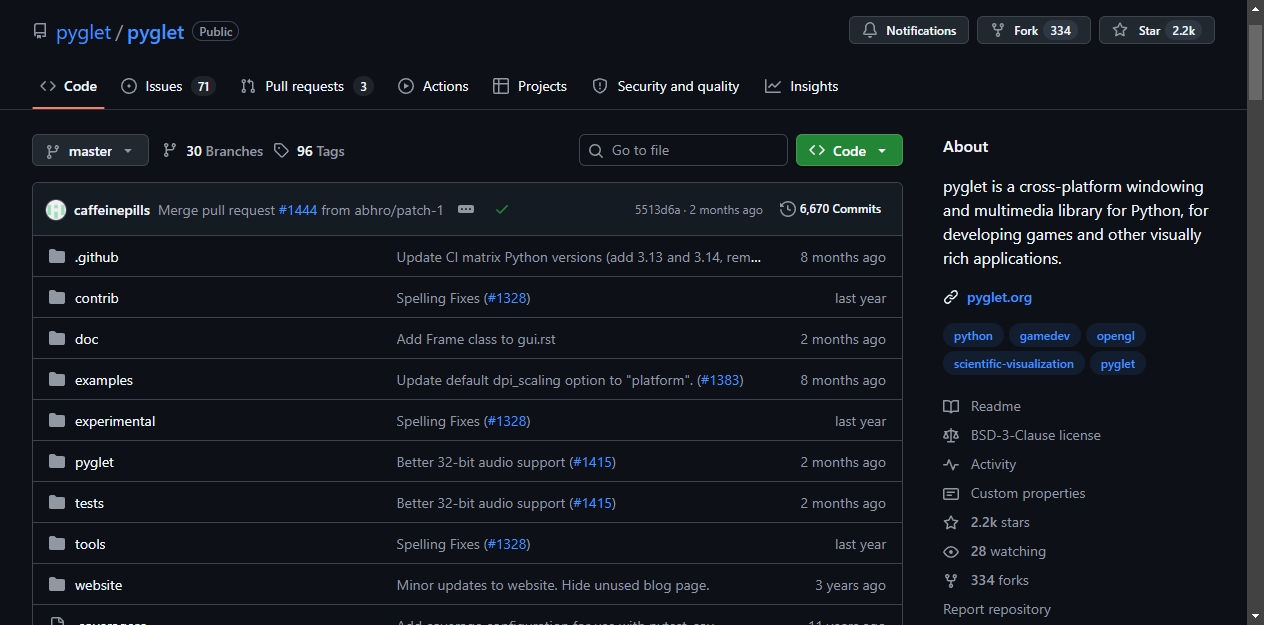Viewport: 1264px width, 625px height.
Task: Open the pyglet owner link in header
Action: (x=84, y=32)
